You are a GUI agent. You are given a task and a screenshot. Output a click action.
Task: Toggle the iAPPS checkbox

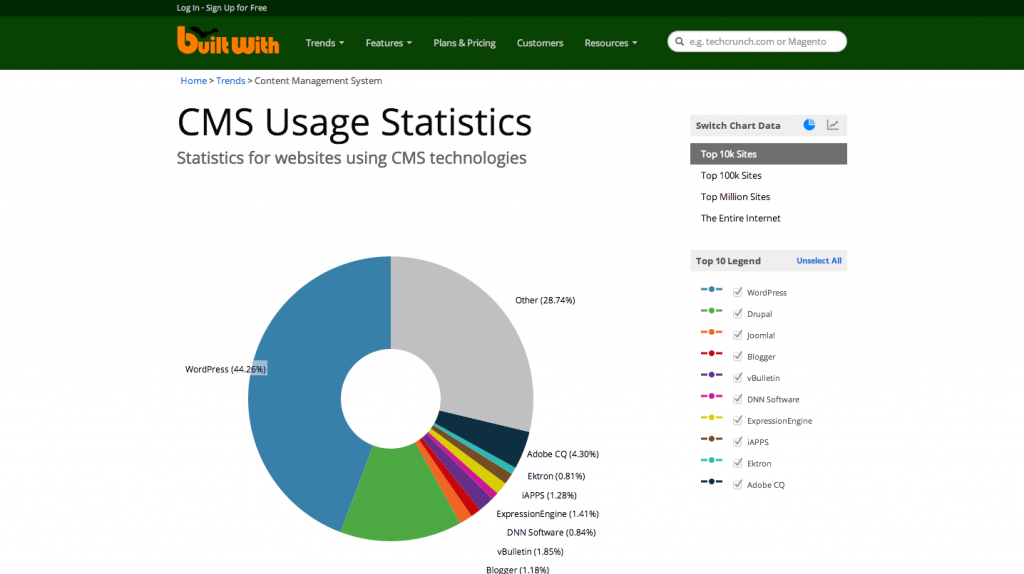click(737, 441)
